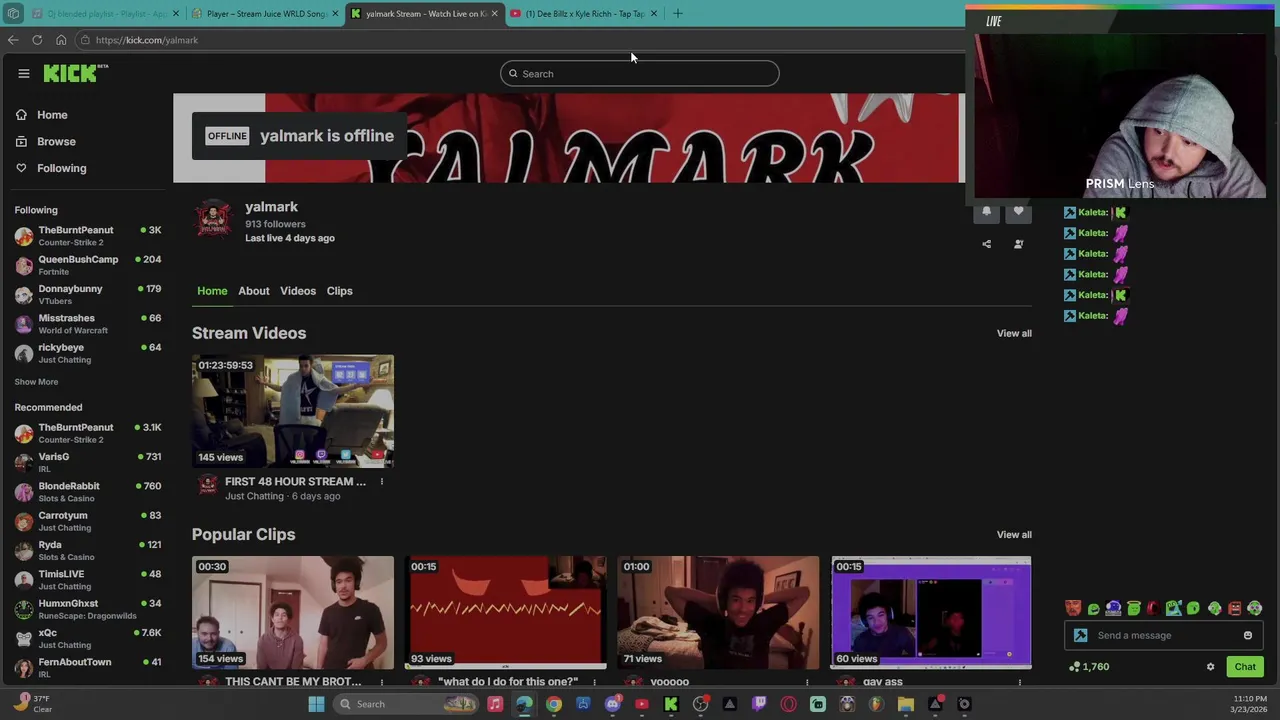Switch to the About tab
Image resolution: width=1280 pixels, height=720 pixels.
coord(254,291)
